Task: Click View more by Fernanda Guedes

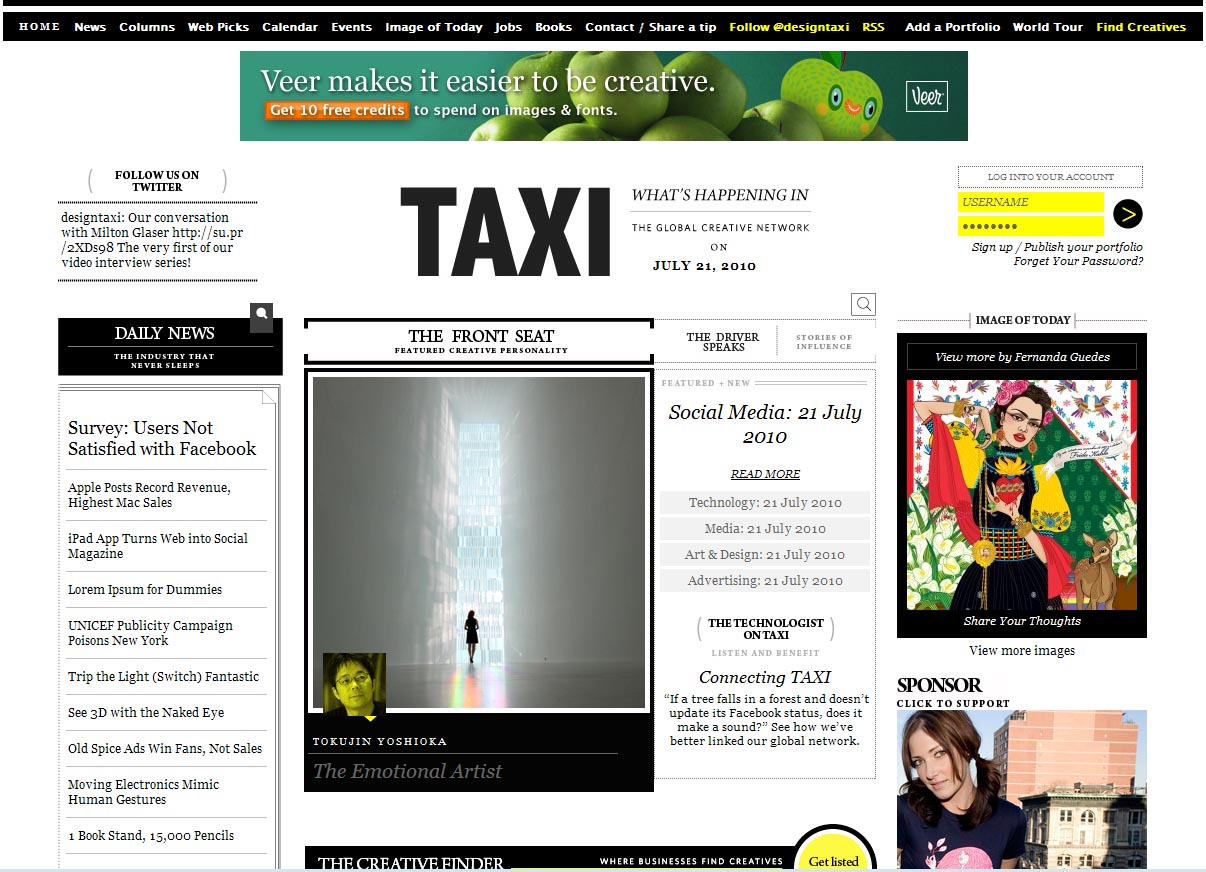Action: [1022, 357]
